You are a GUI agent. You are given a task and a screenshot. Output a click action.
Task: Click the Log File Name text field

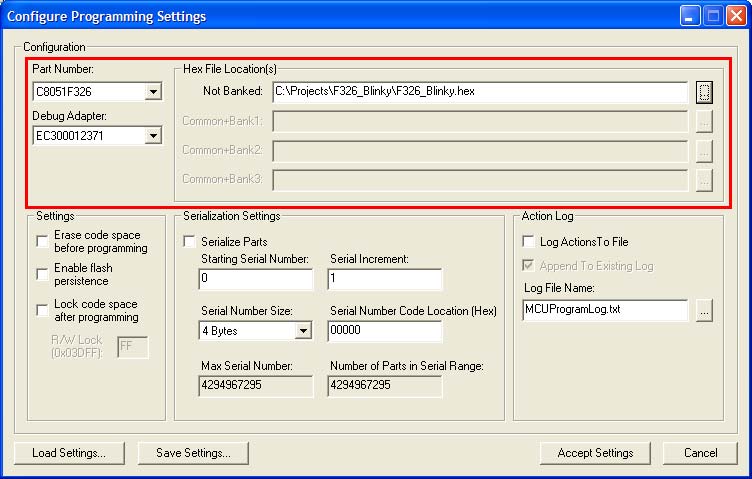click(605, 310)
